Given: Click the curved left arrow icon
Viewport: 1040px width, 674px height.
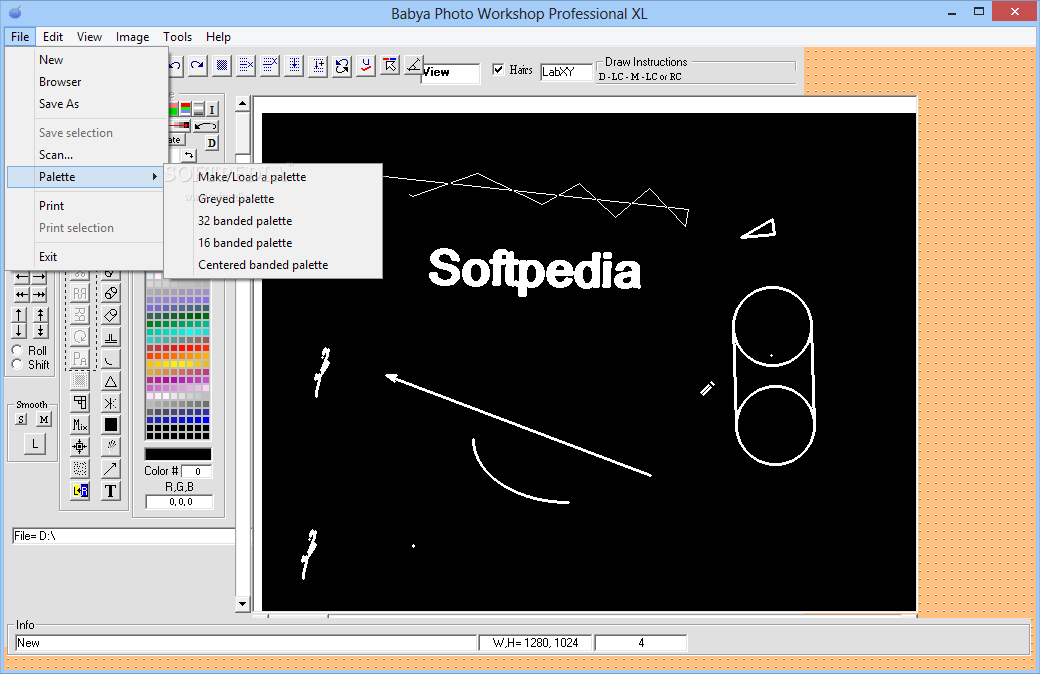Looking at the screenshot, I should pos(206,125).
